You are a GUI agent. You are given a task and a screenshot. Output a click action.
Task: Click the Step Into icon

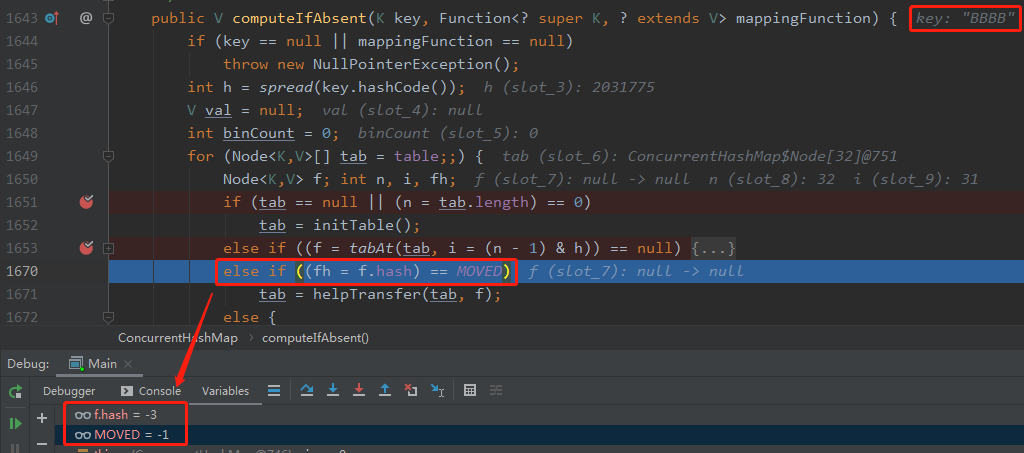333,390
